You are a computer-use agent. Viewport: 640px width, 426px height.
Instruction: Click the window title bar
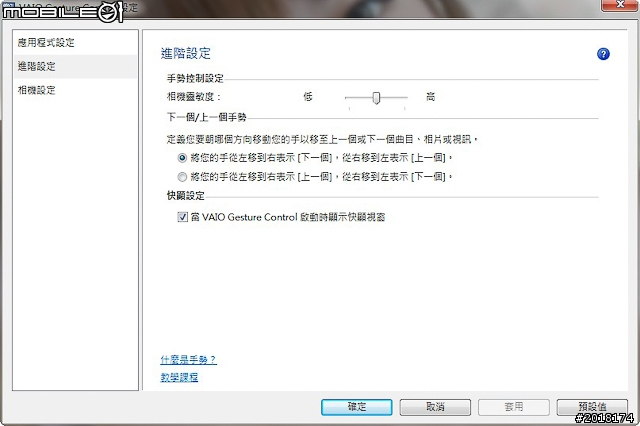[x=300, y=7]
